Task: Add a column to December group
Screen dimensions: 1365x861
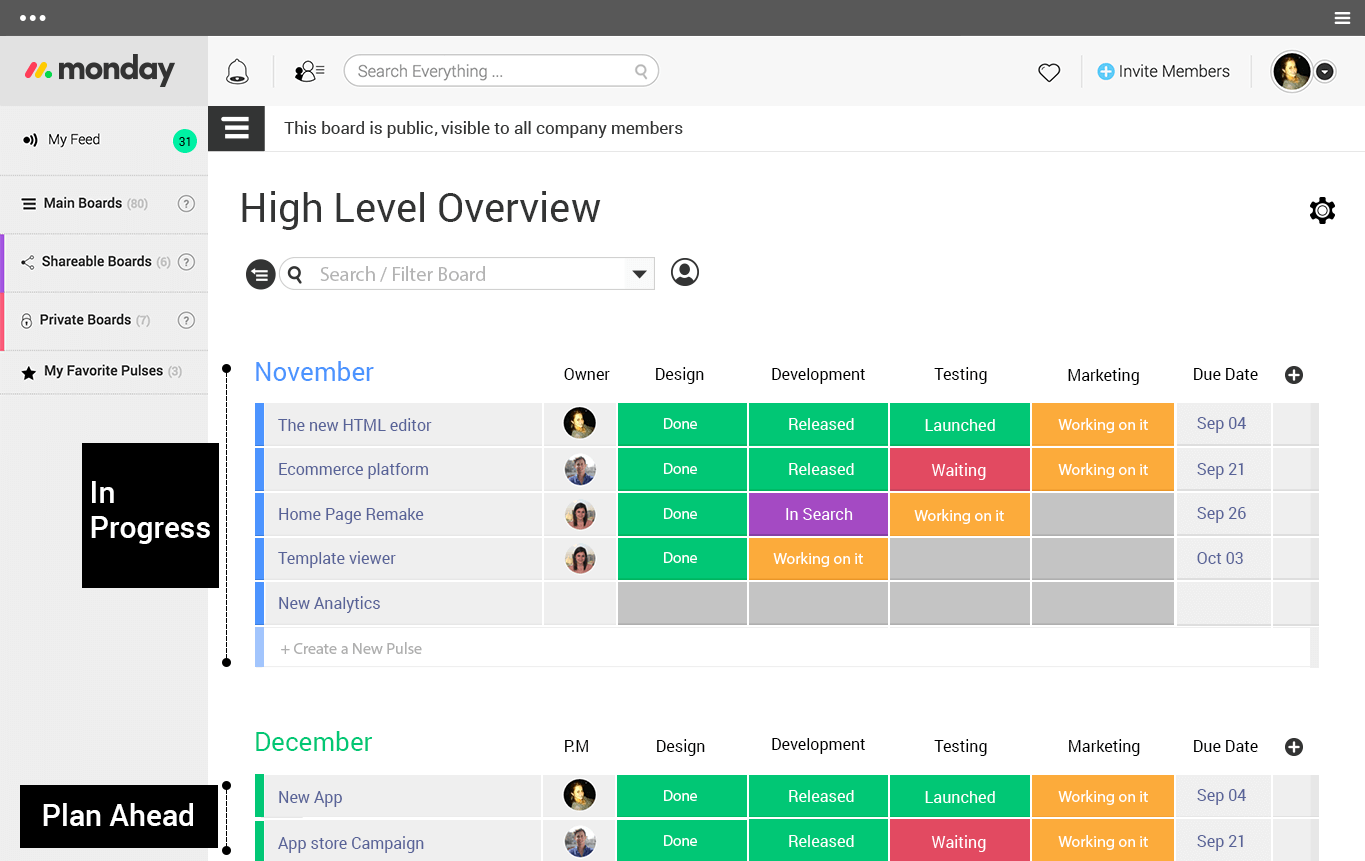Action: coord(1294,747)
